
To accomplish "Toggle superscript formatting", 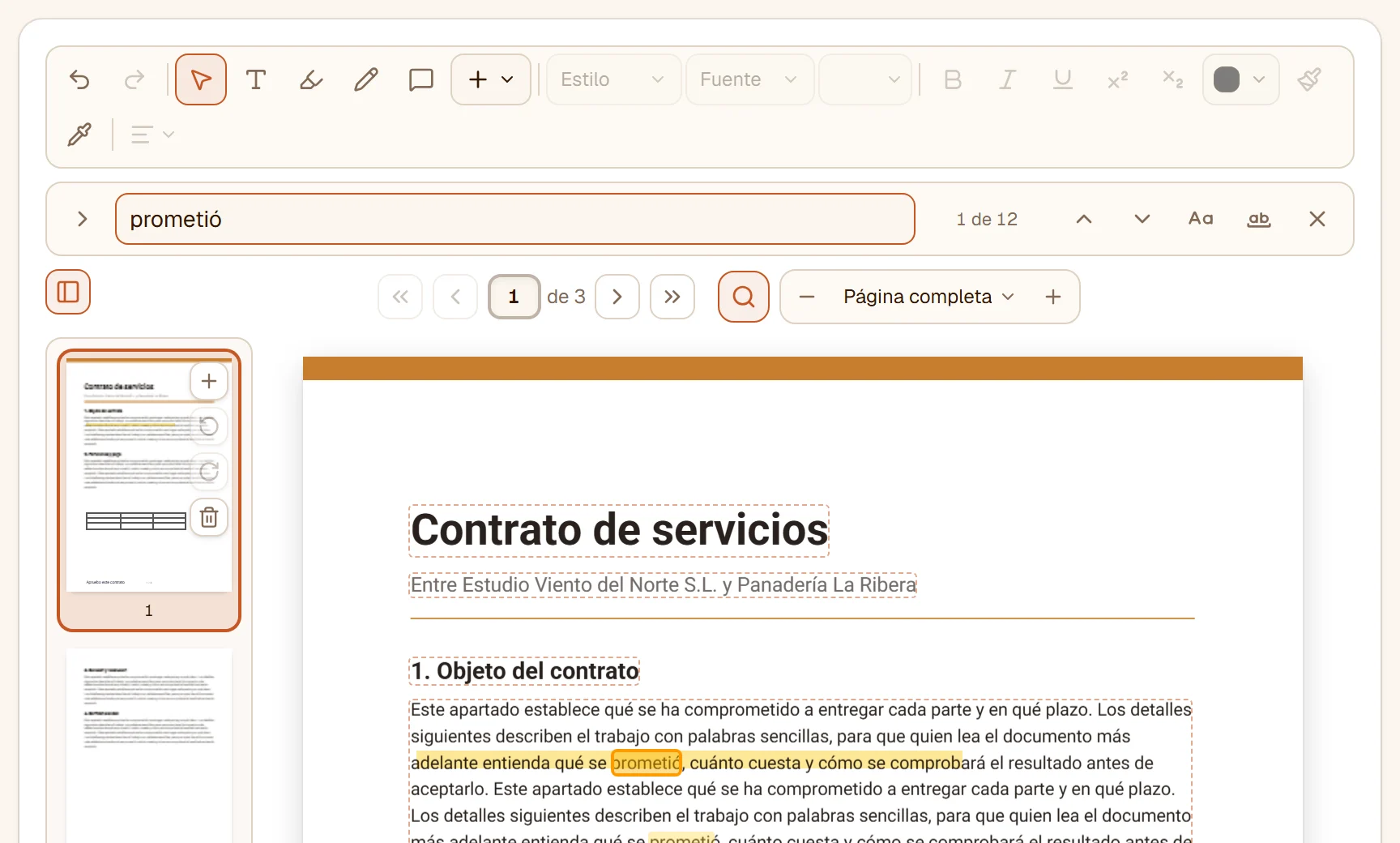I will click(x=1118, y=79).
